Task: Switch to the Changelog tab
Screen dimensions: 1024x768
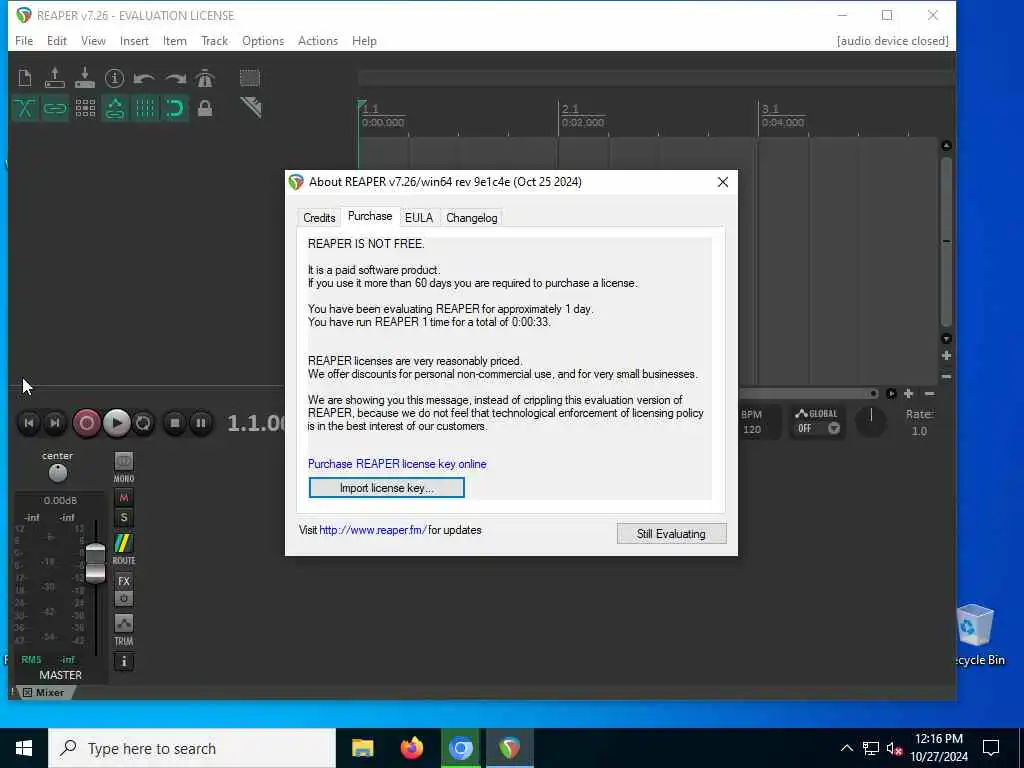Action: point(472,217)
